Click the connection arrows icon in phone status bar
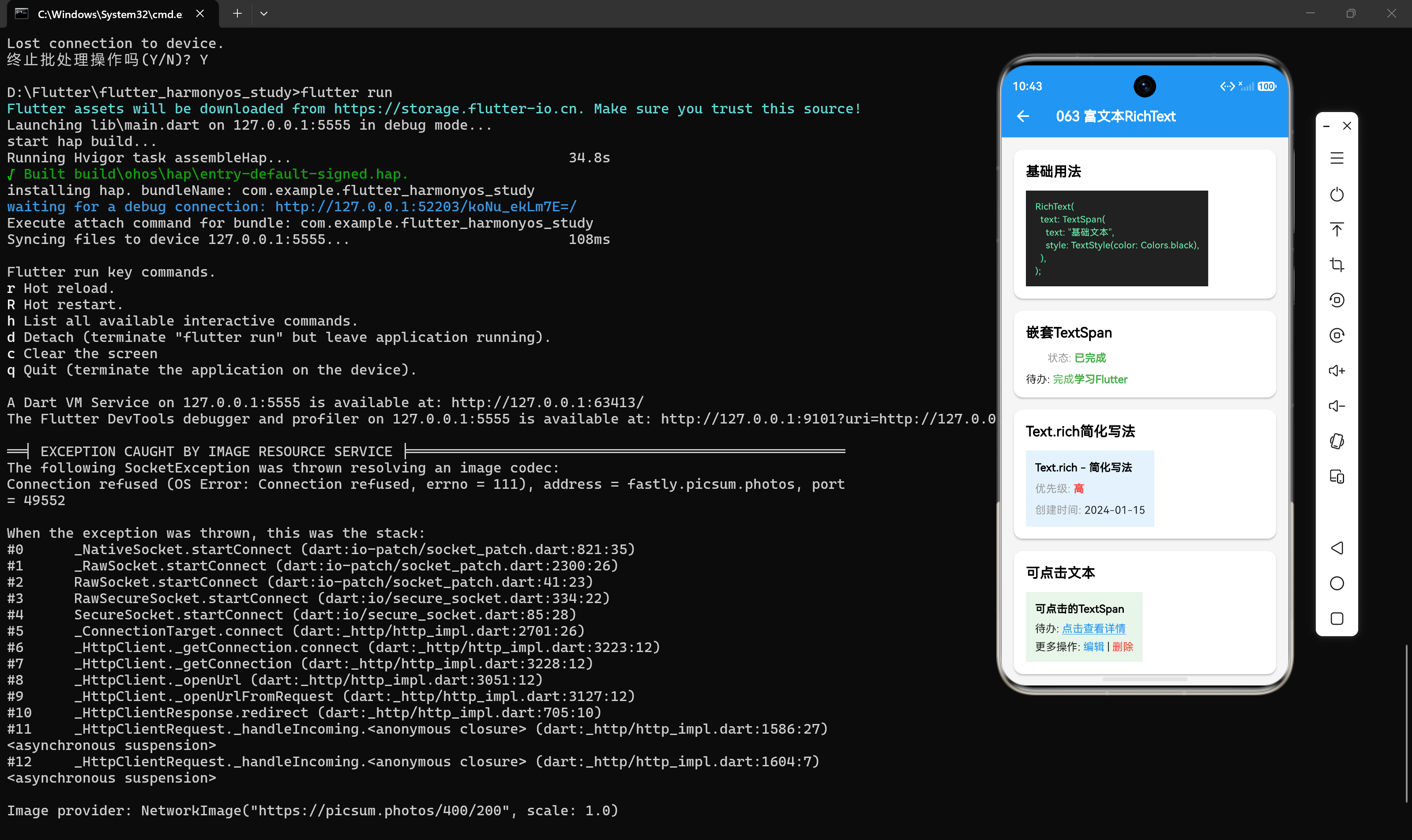 (x=1227, y=86)
